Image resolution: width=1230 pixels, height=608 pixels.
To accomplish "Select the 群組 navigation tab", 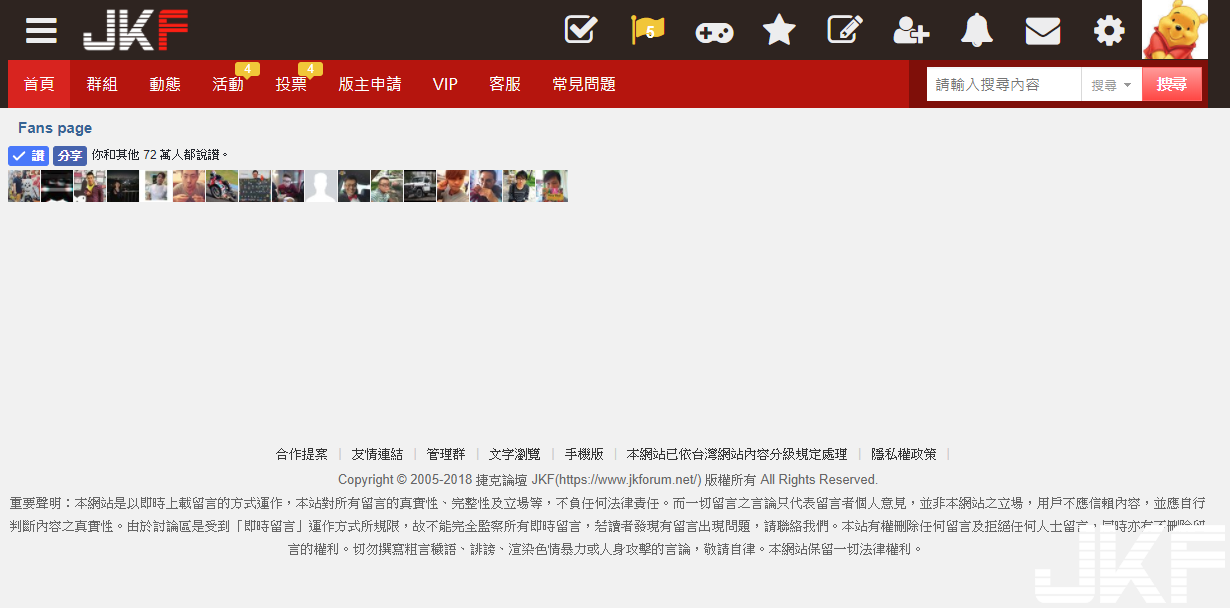I will pyautogui.click(x=102, y=84).
